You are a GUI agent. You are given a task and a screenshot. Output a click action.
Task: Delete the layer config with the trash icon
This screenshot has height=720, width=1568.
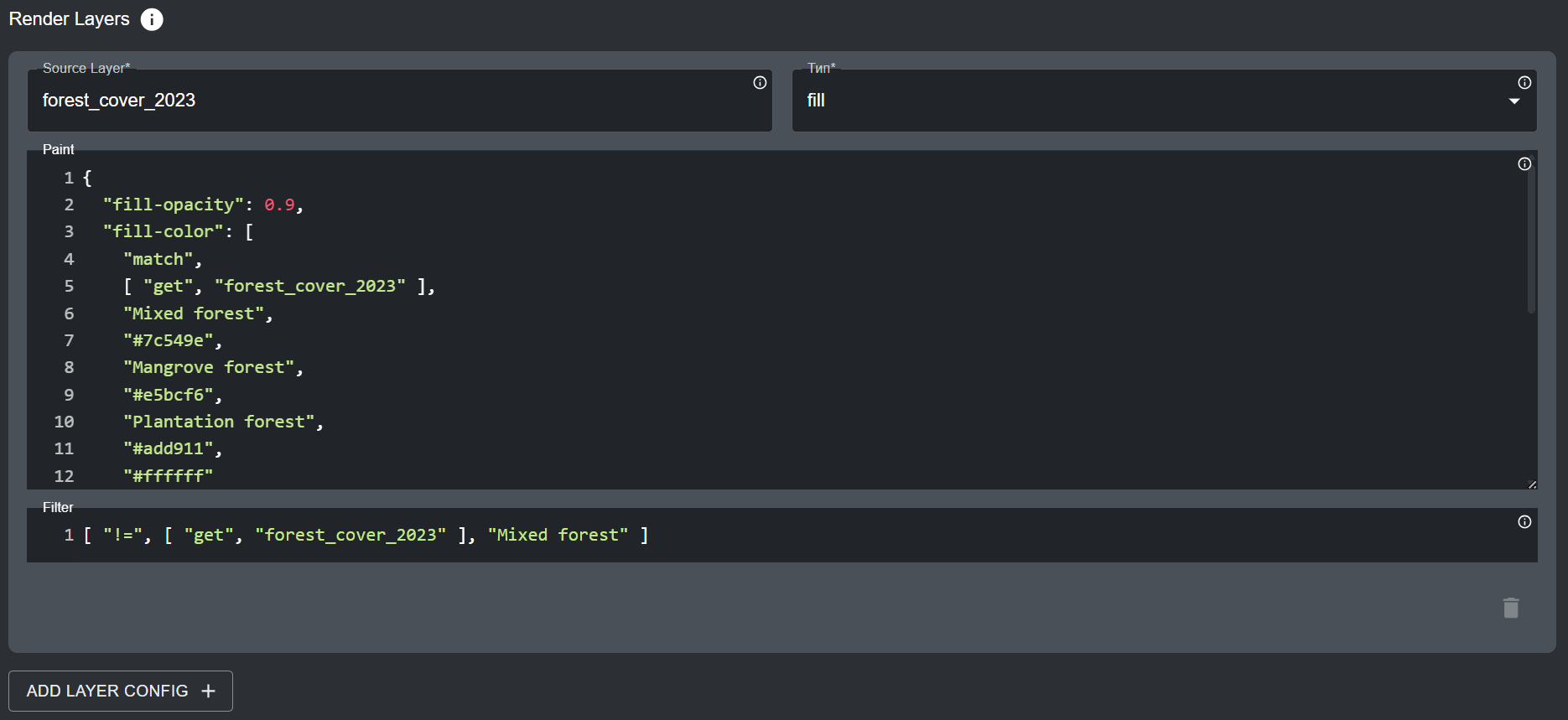tap(1511, 608)
